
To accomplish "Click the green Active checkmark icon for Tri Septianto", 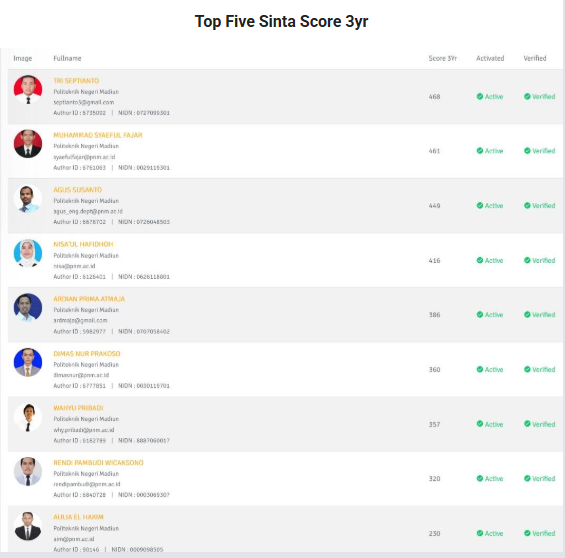I will coord(480,97).
